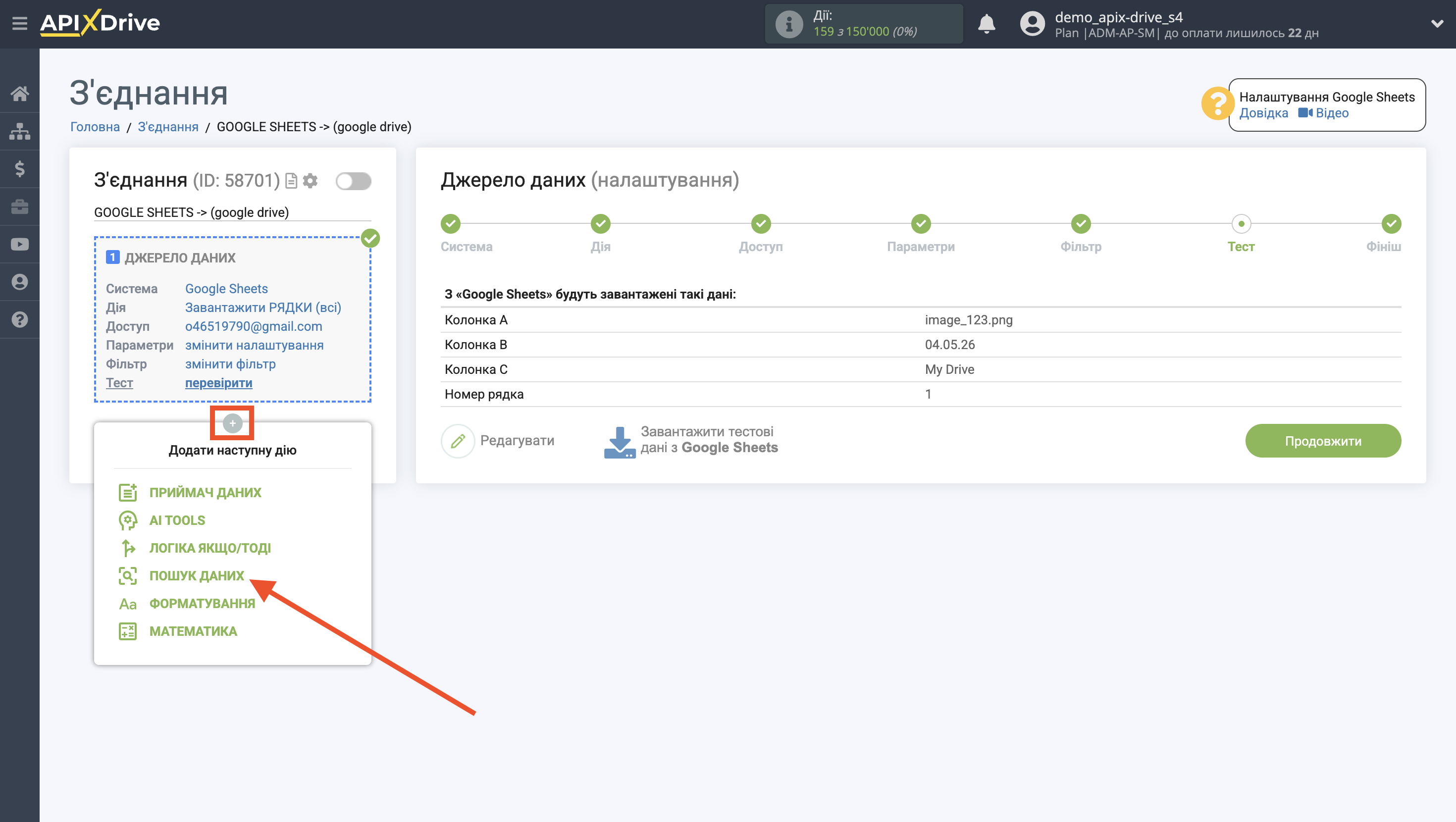
Task: Click the Система step marker
Action: (x=451, y=224)
